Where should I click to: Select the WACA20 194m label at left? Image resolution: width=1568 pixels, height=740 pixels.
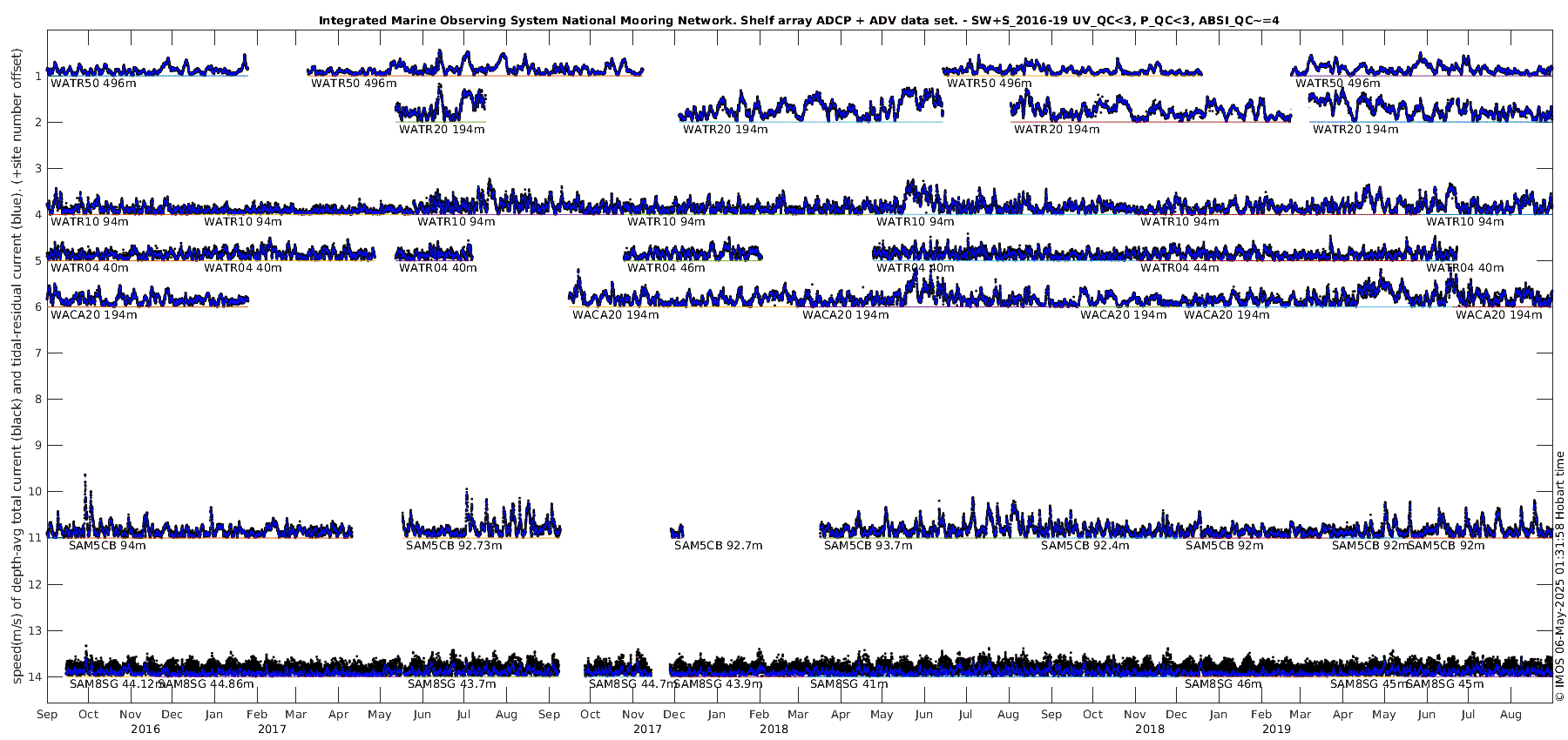[94, 314]
